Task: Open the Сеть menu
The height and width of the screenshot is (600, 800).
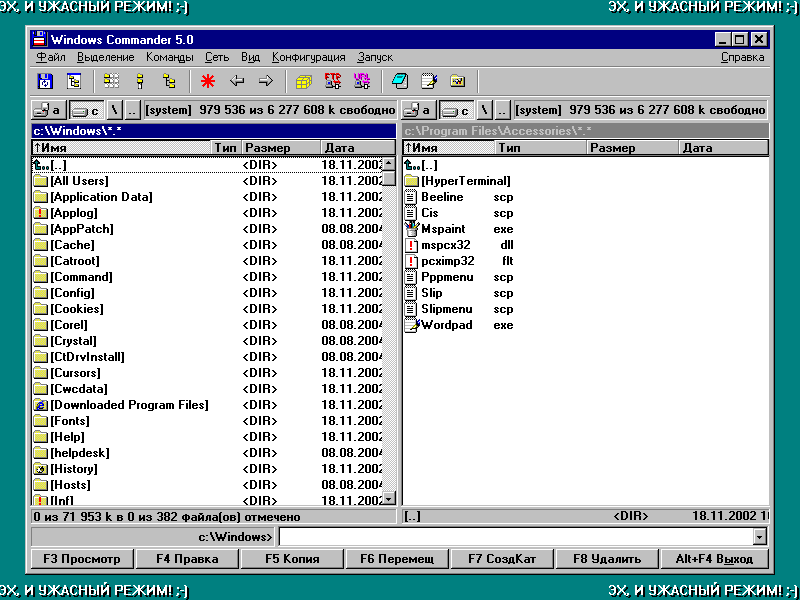Action: tap(217, 57)
